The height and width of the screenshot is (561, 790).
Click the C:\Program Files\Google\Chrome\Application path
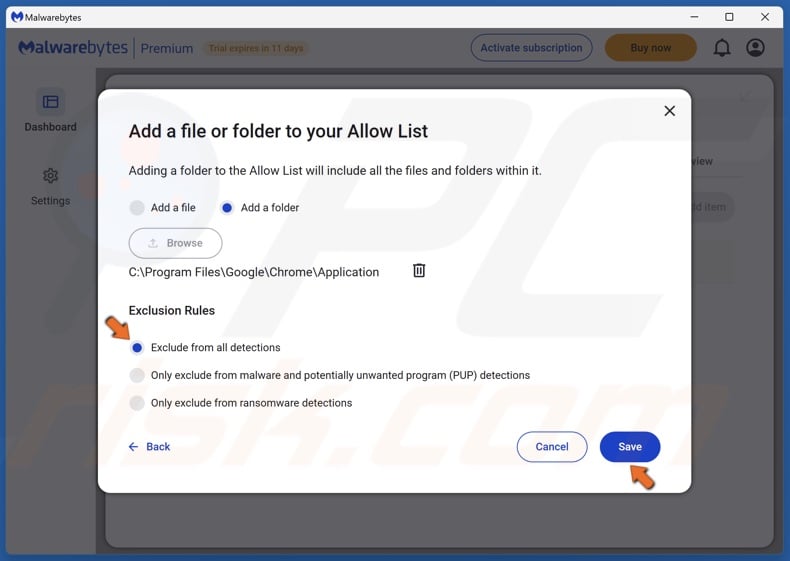(x=254, y=272)
